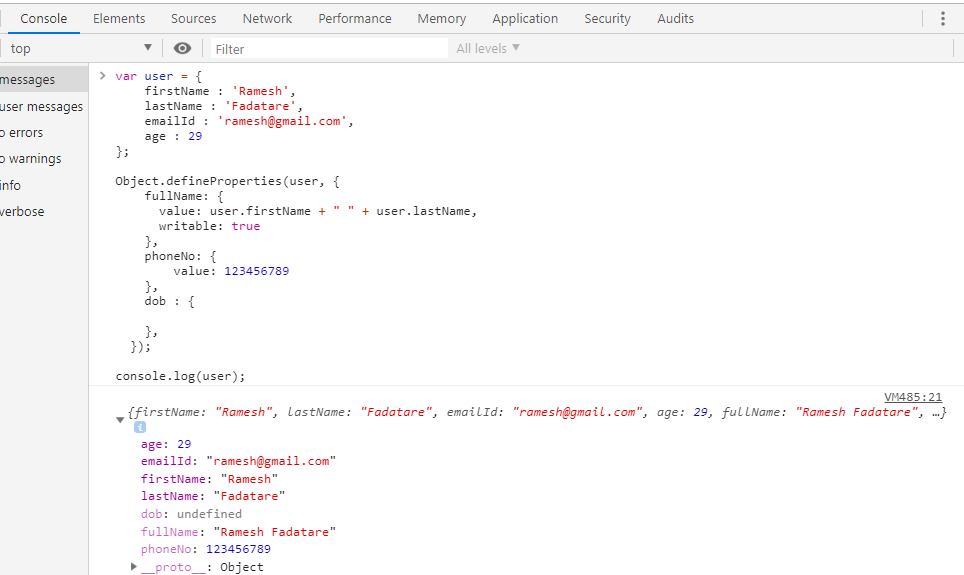
Task: Click the 'value: 123456789' code line
Action: [231, 271]
